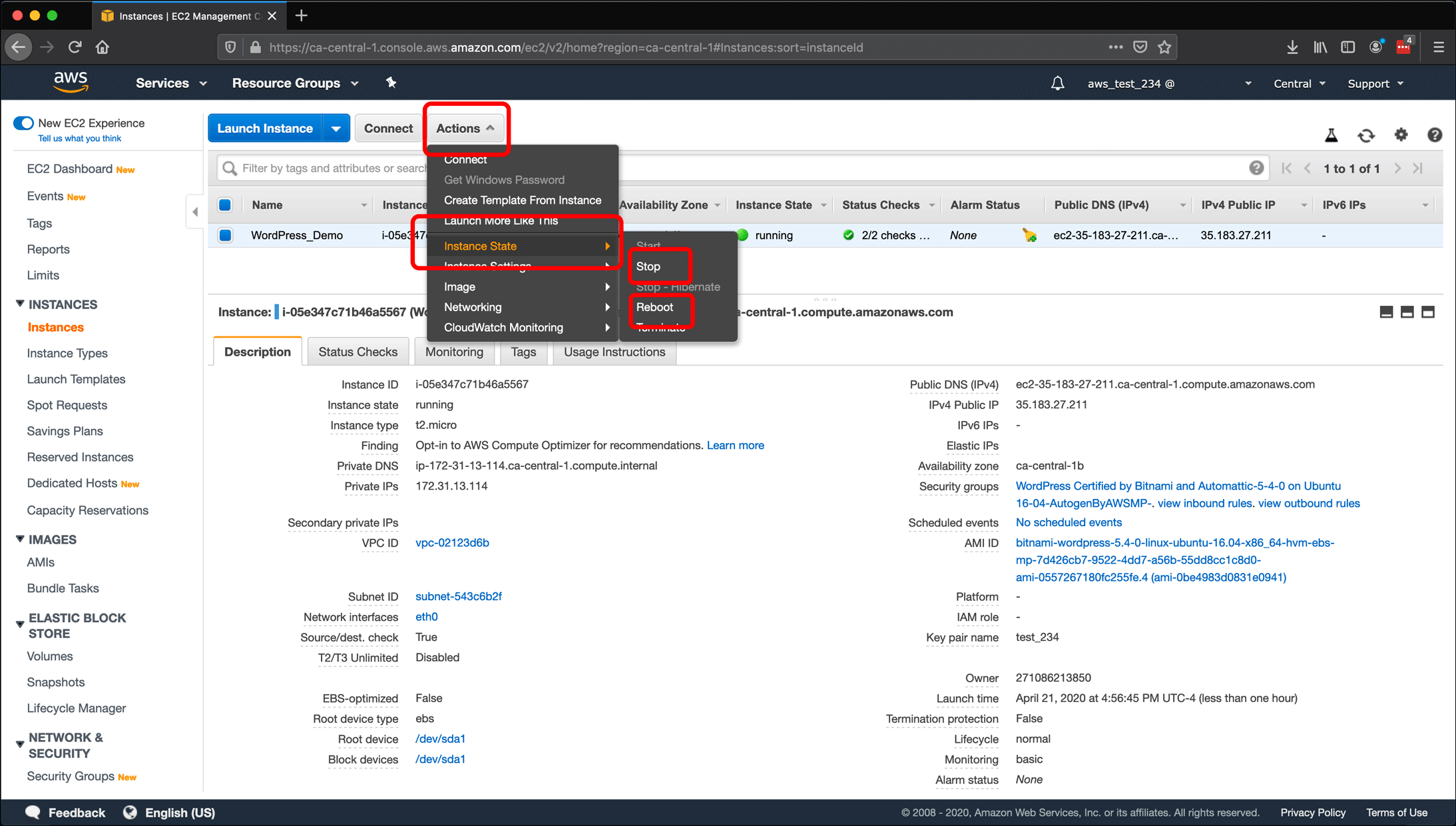Image resolution: width=1456 pixels, height=826 pixels.
Task: Open the Resource Groups dropdown
Action: point(295,83)
